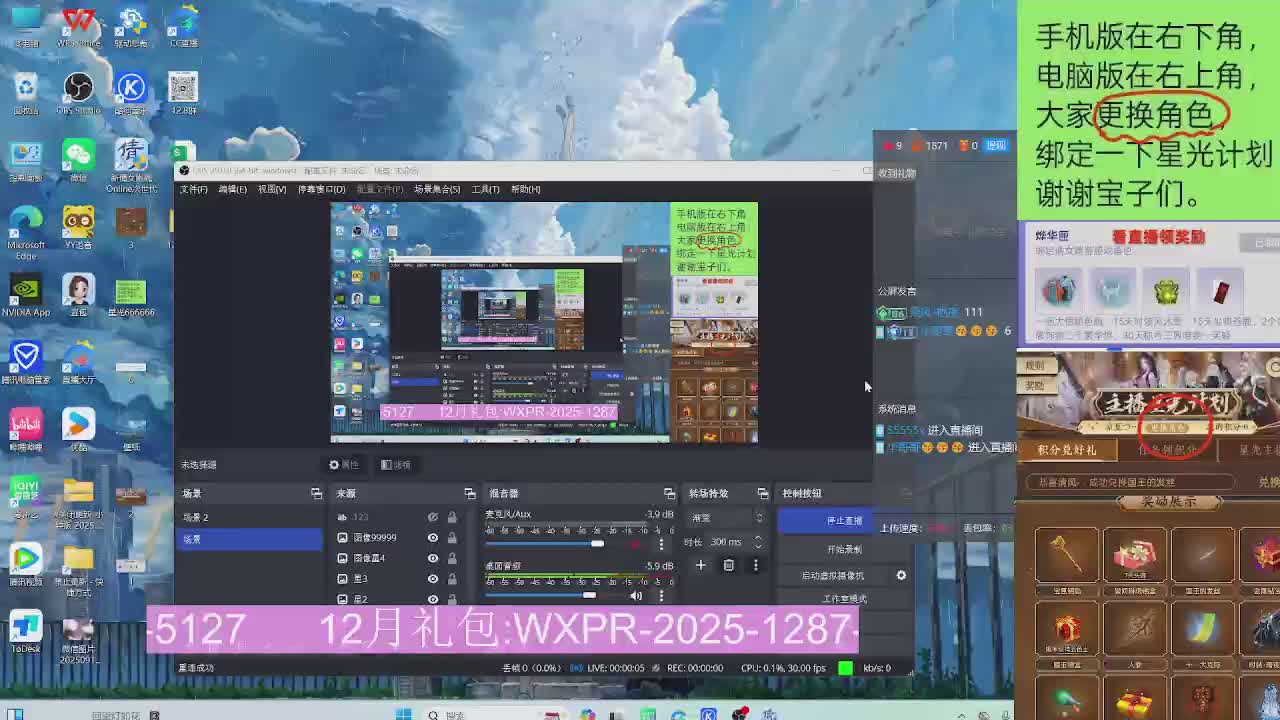Open the WeChat (微信) desktop icon

click(x=78, y=160)
